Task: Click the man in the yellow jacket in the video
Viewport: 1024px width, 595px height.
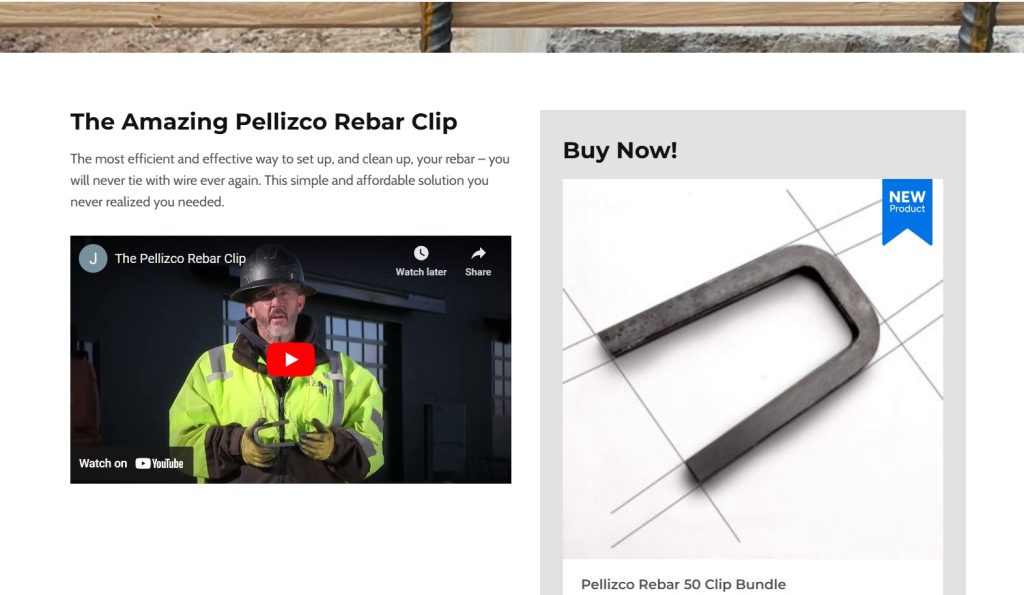Action: (x=278, y=366)
